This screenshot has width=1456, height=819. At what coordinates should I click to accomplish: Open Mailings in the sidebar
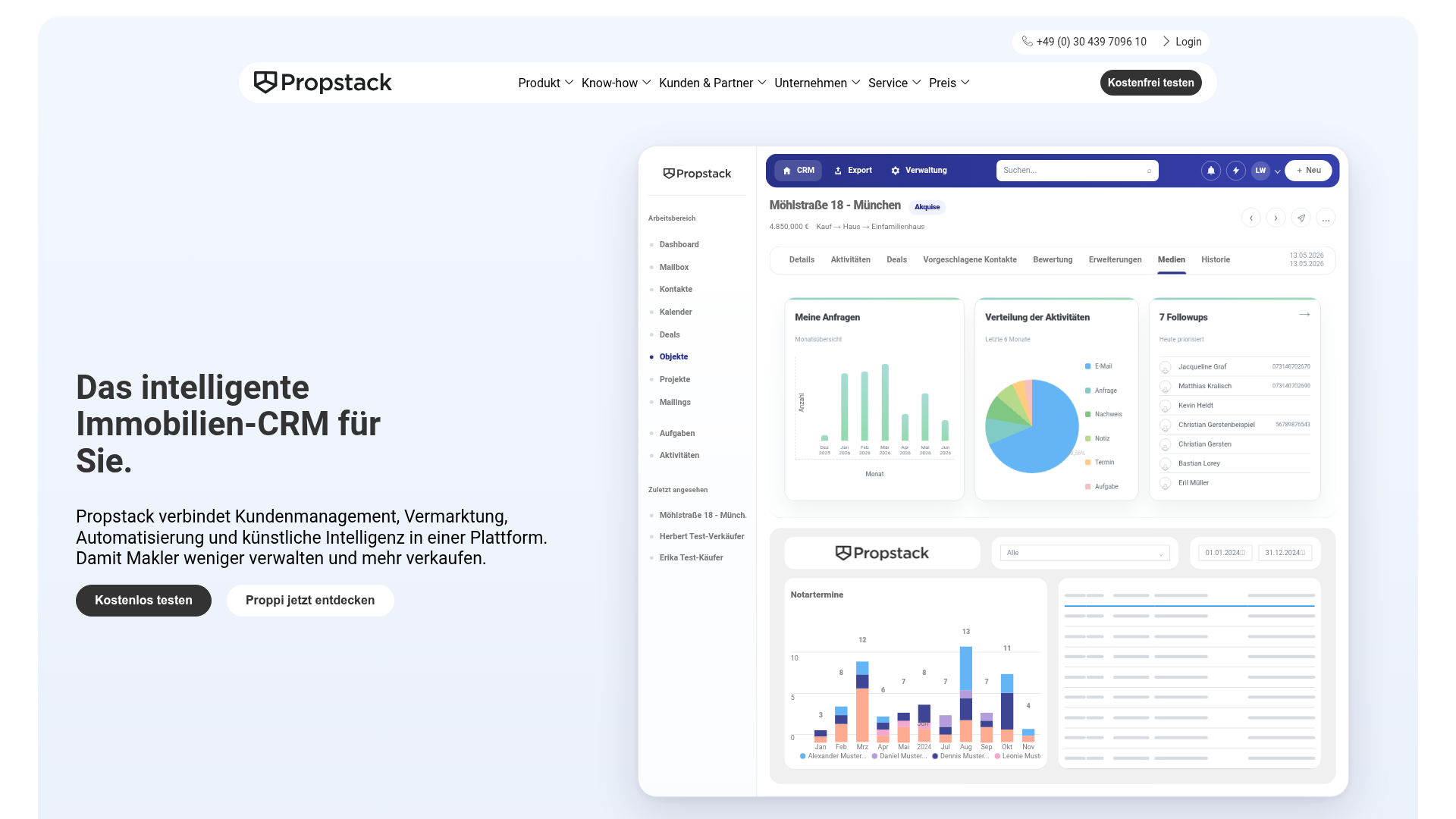tap(675, 403)
